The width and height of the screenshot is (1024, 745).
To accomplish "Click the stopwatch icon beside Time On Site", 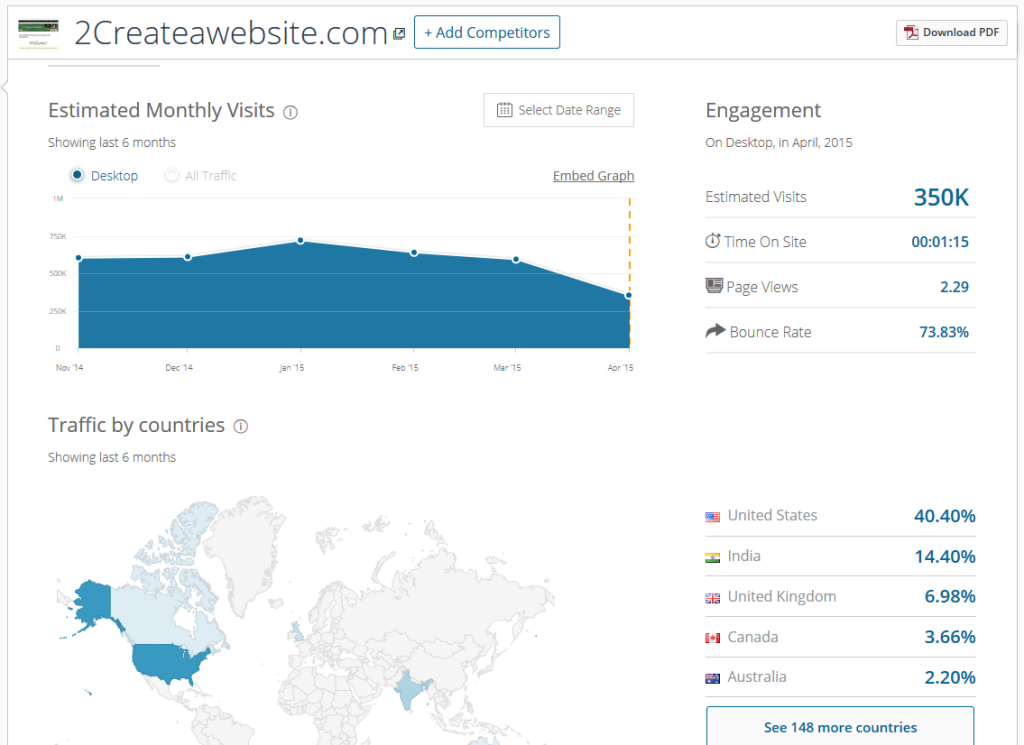I will tap(712, 240).
